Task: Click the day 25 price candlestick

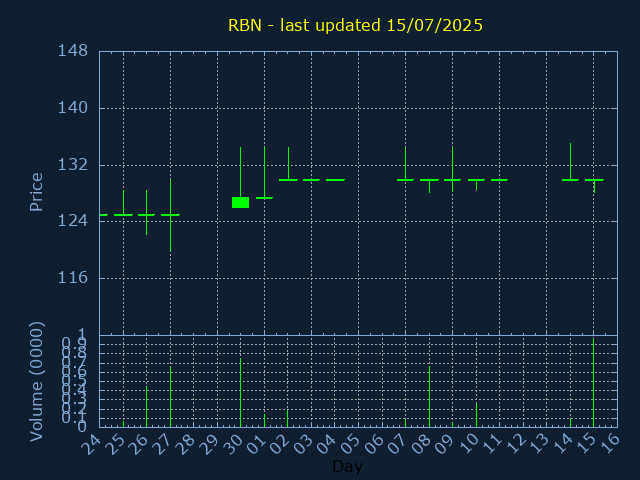Action: click(123, 203)
